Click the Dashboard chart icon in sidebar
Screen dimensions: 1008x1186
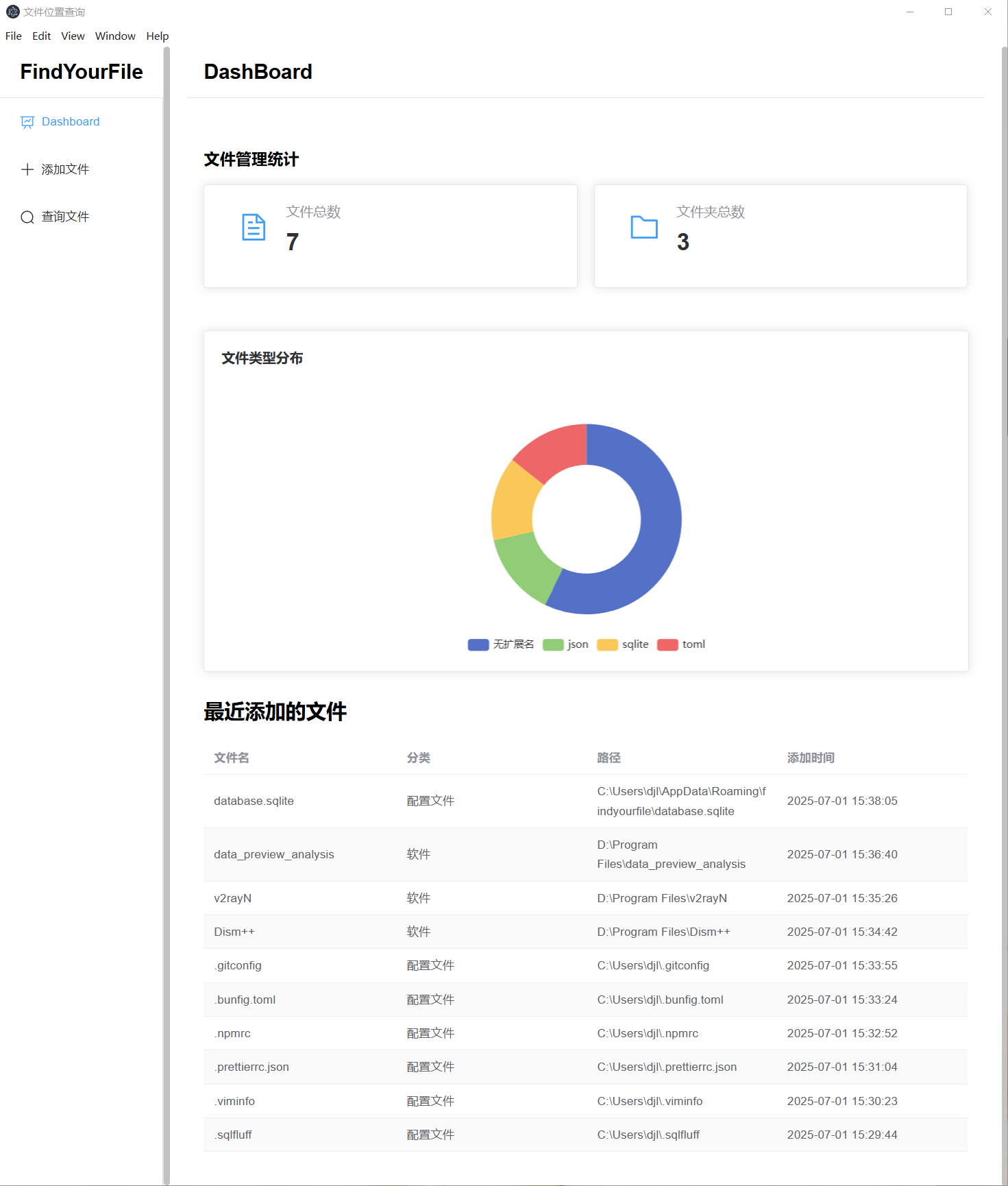27,122
